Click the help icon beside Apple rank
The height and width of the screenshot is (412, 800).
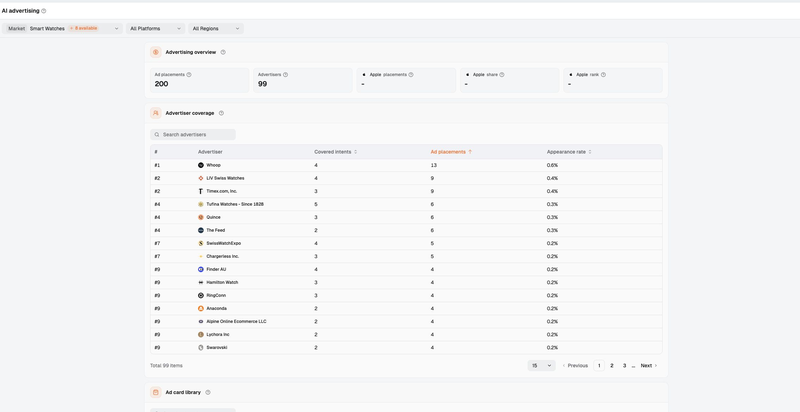click(x=603, y=74)
